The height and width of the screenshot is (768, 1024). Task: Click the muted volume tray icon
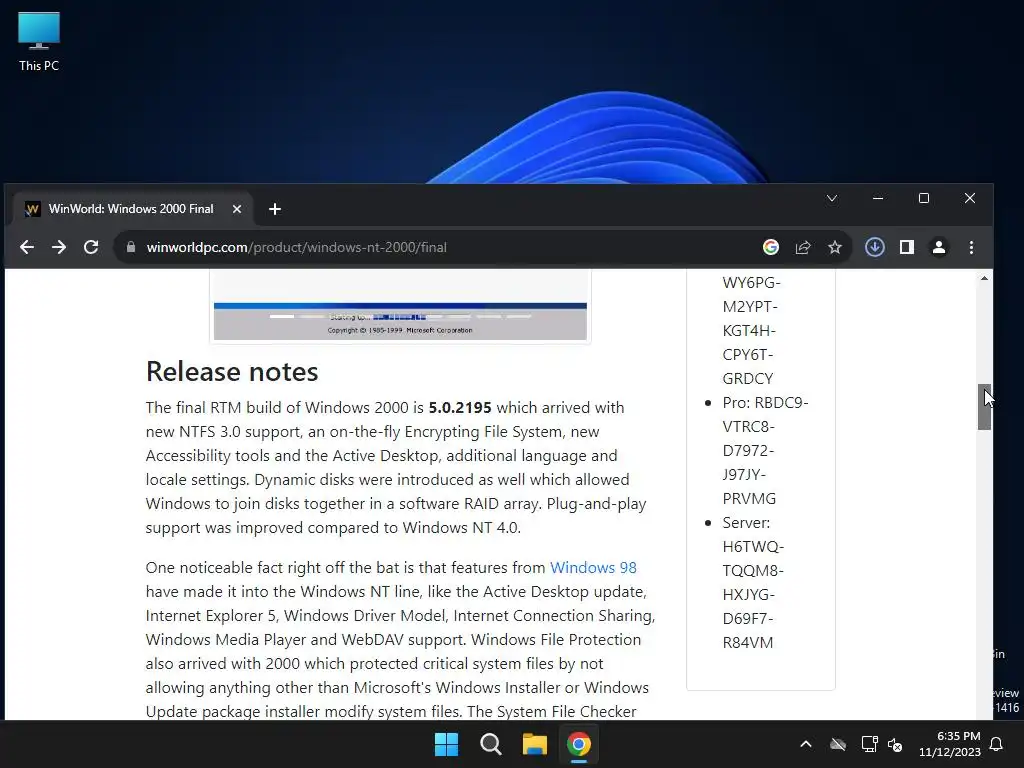pyautogui.click(x=895, y=744)
